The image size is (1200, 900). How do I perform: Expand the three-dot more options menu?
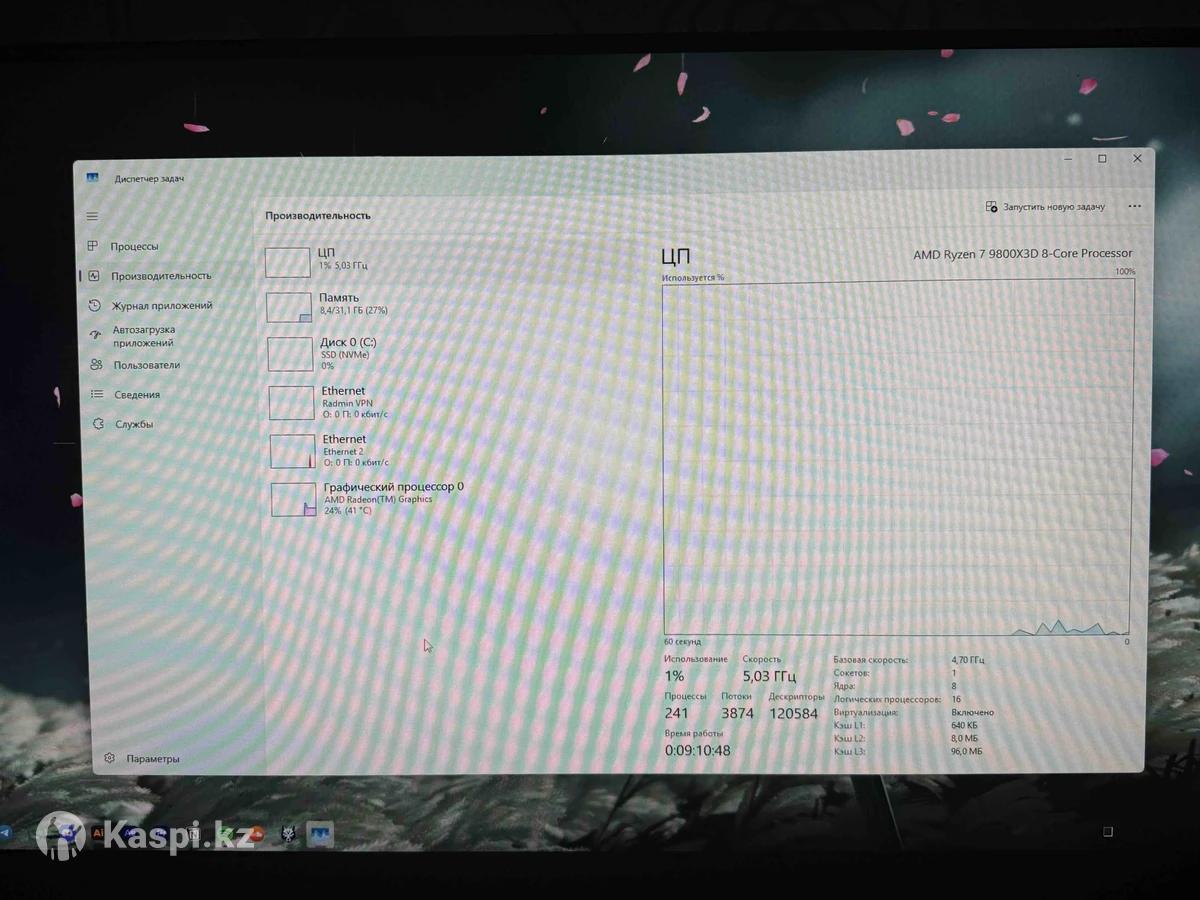[x=1134, y=207]
